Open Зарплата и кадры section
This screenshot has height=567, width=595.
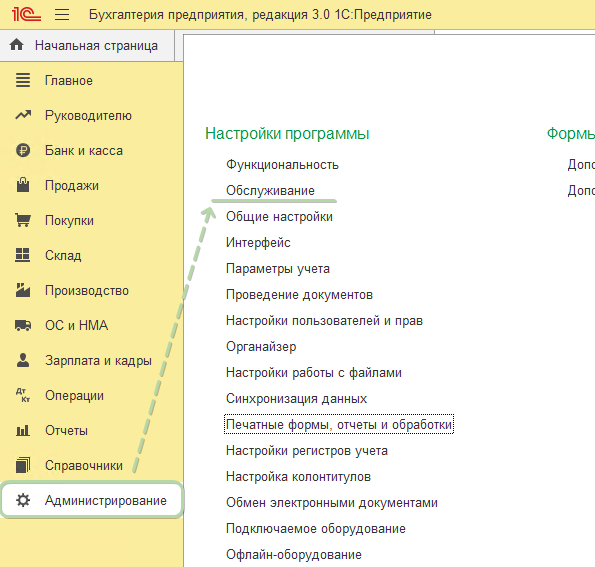tap(98, 361)
